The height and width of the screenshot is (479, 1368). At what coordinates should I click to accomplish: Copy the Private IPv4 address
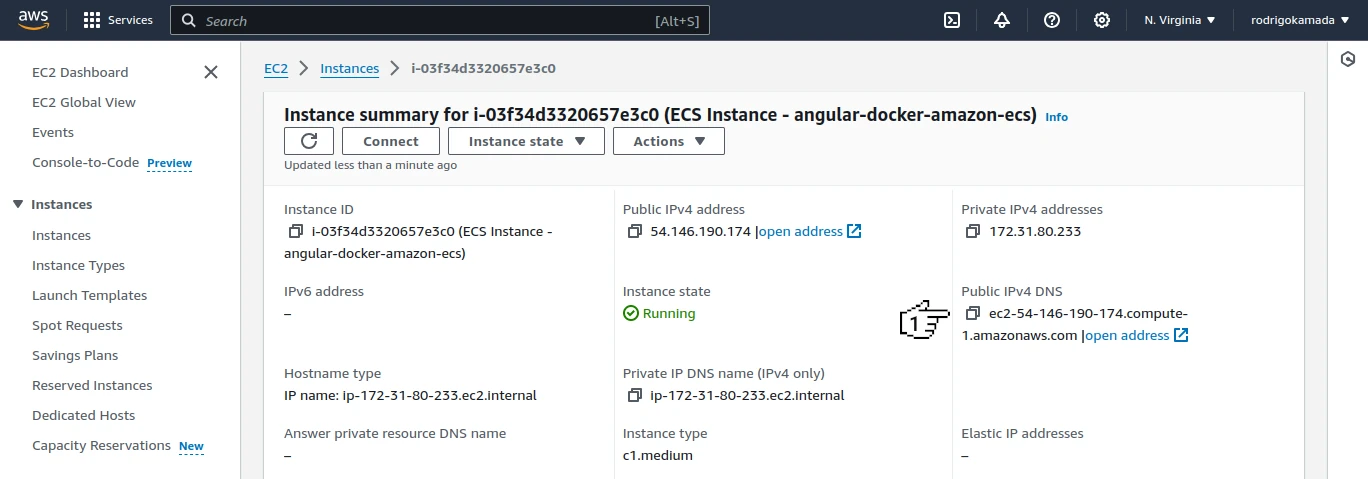point(973,232)
